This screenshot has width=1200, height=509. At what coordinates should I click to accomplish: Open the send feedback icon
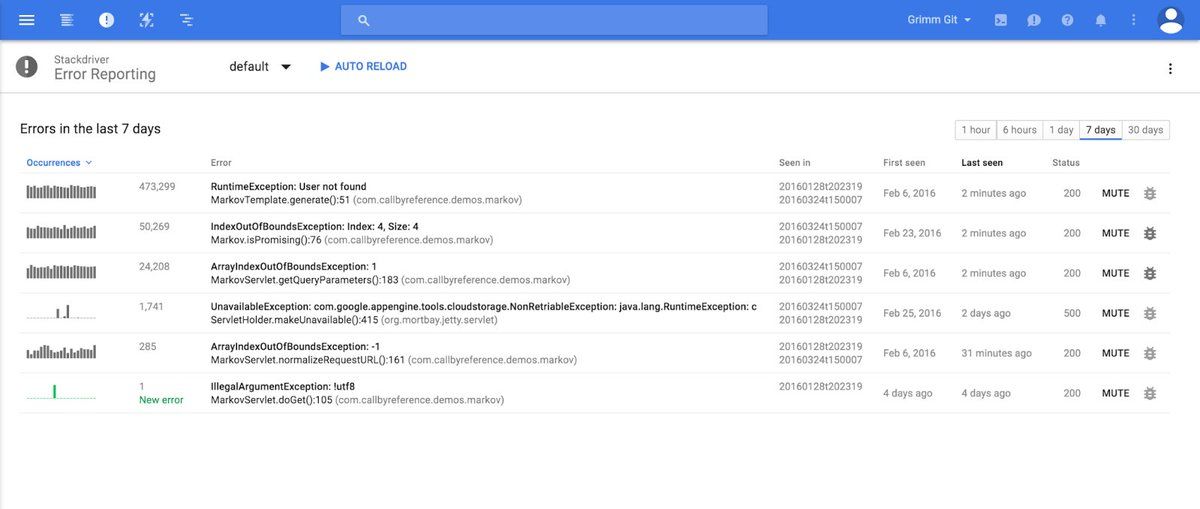(1034, 20)
